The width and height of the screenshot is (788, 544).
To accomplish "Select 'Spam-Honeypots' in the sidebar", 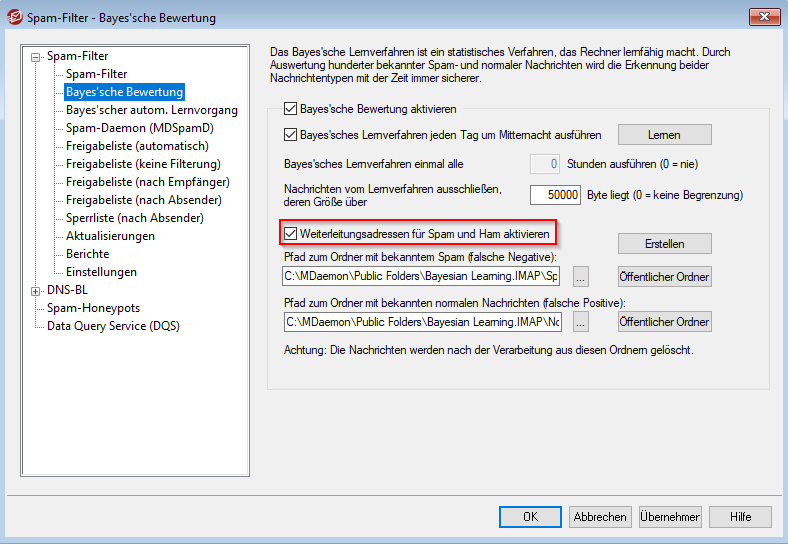I will (93, 308).
